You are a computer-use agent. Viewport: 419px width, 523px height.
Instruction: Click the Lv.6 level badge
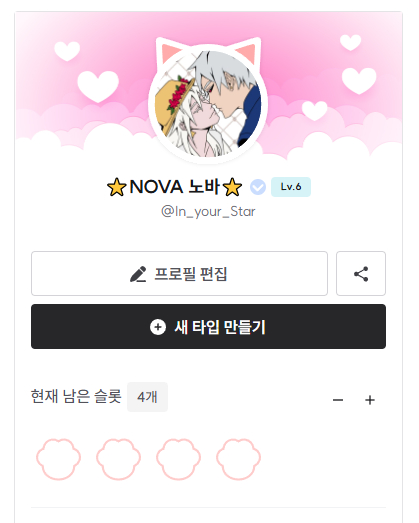pyautogui.click(x=291, y=187)
